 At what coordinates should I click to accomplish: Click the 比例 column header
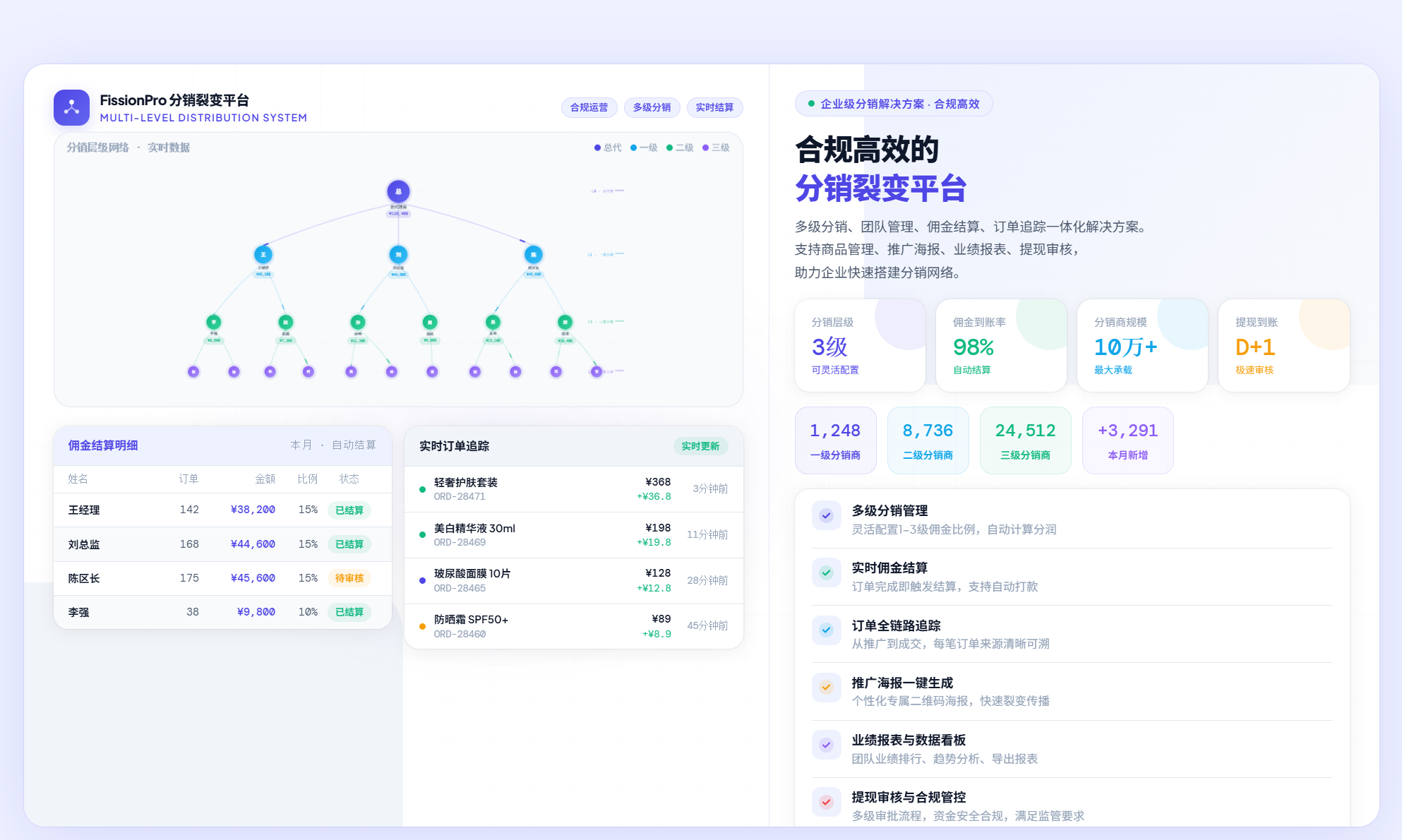(307, 479)
